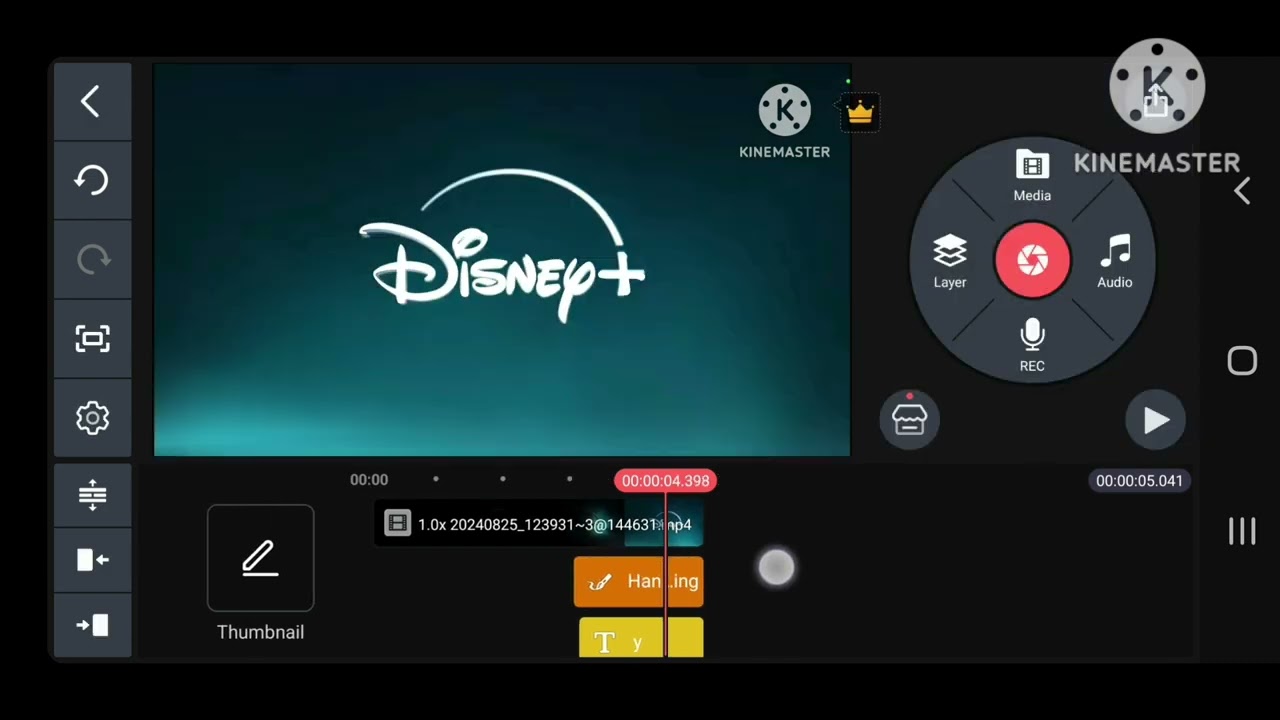Redo the last undone edit
The image size is (1280, 720).
point(92,259)
